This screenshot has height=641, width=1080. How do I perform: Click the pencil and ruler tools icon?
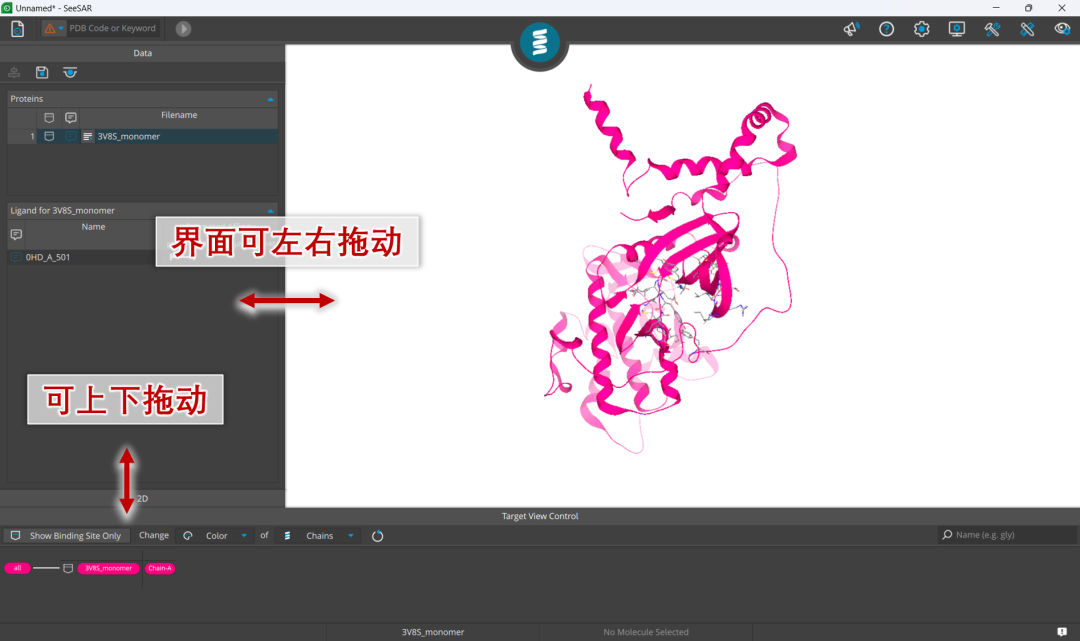(1027, 29)
